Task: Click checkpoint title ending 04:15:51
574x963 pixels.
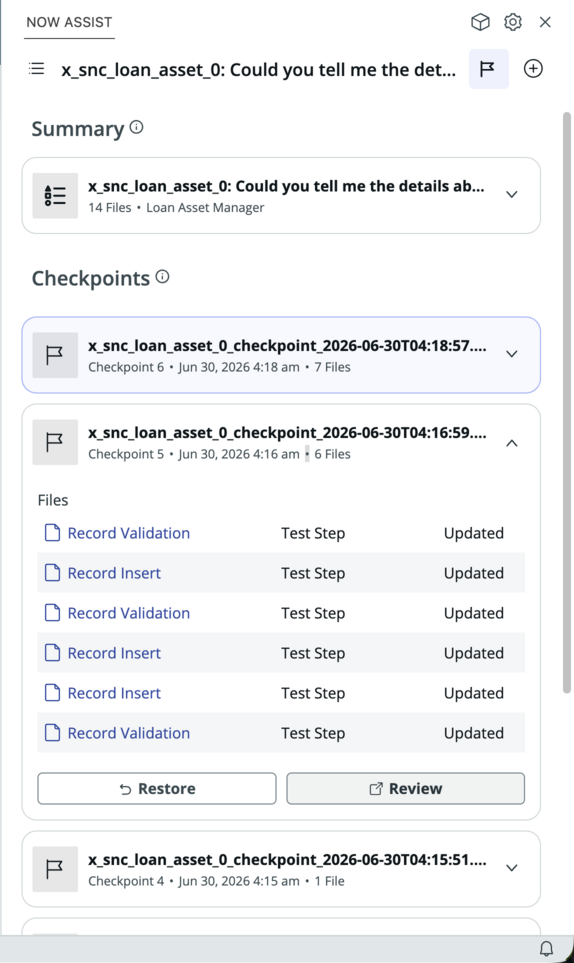Action: [x=287, y=860]
